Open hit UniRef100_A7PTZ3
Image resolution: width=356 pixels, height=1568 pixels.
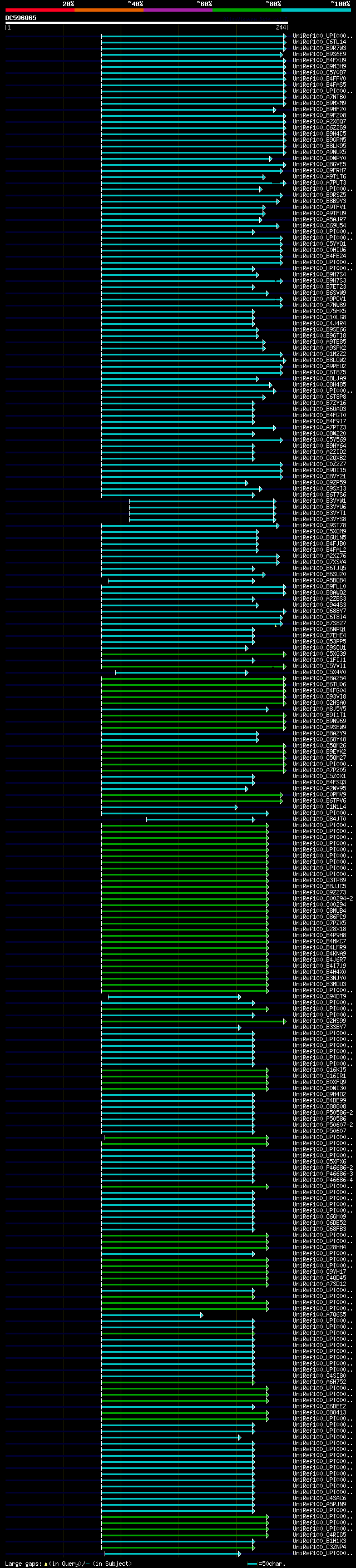click(x=319, y=427)
